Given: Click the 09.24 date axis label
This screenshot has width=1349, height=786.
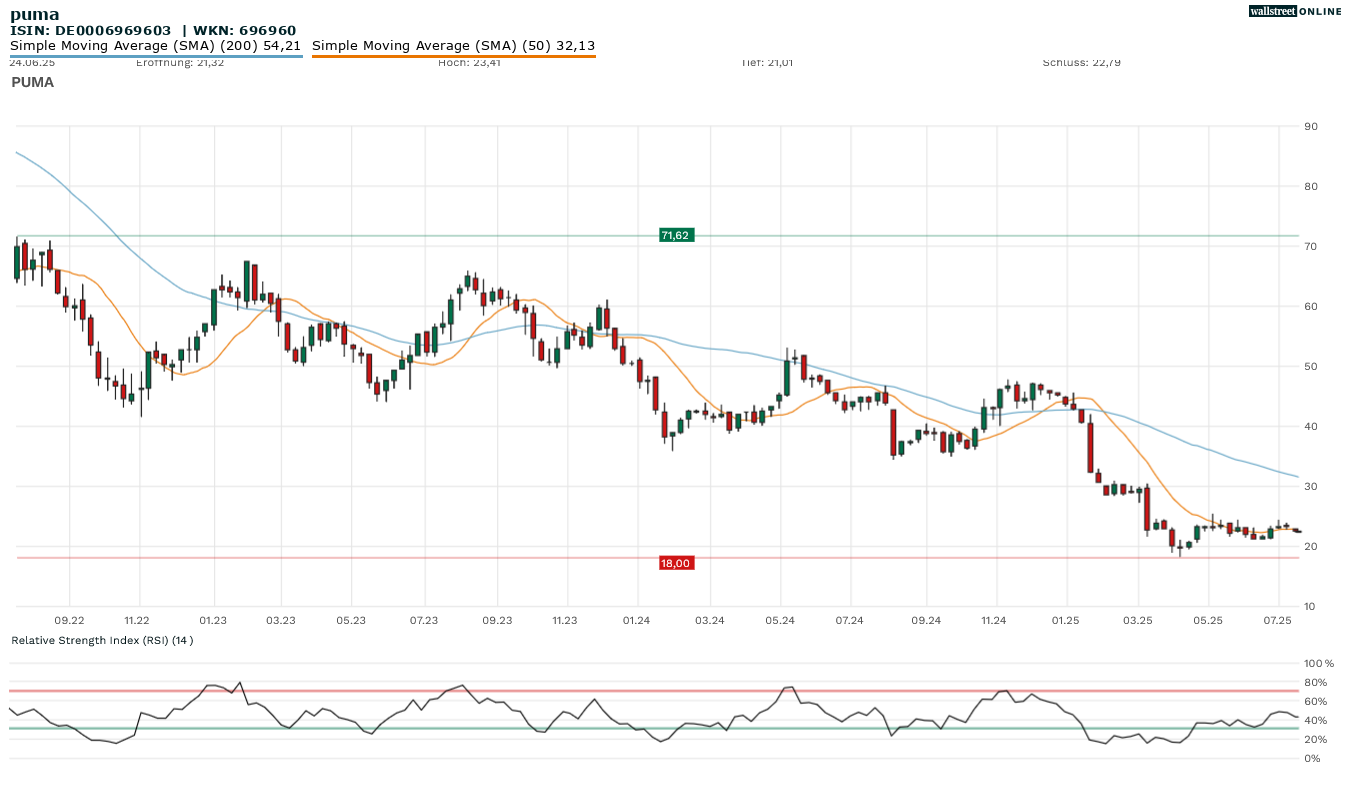Looking at the screenshot, I should click(x=926, y=621).
